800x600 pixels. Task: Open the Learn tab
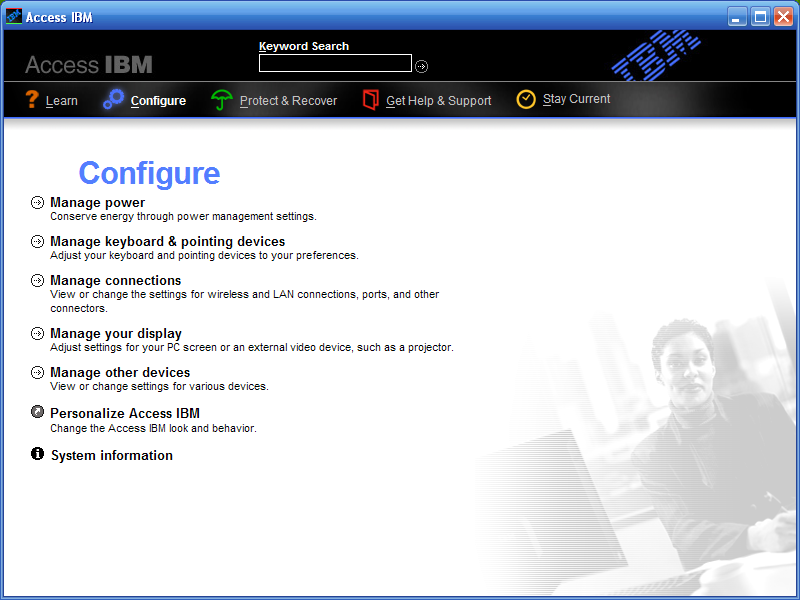(x=61, y=101)
